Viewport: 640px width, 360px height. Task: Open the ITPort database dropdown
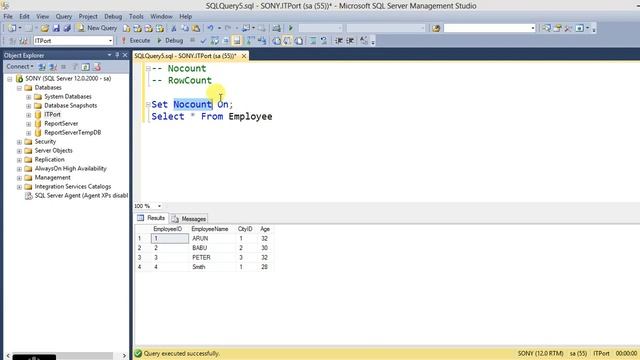click(110, 41)
